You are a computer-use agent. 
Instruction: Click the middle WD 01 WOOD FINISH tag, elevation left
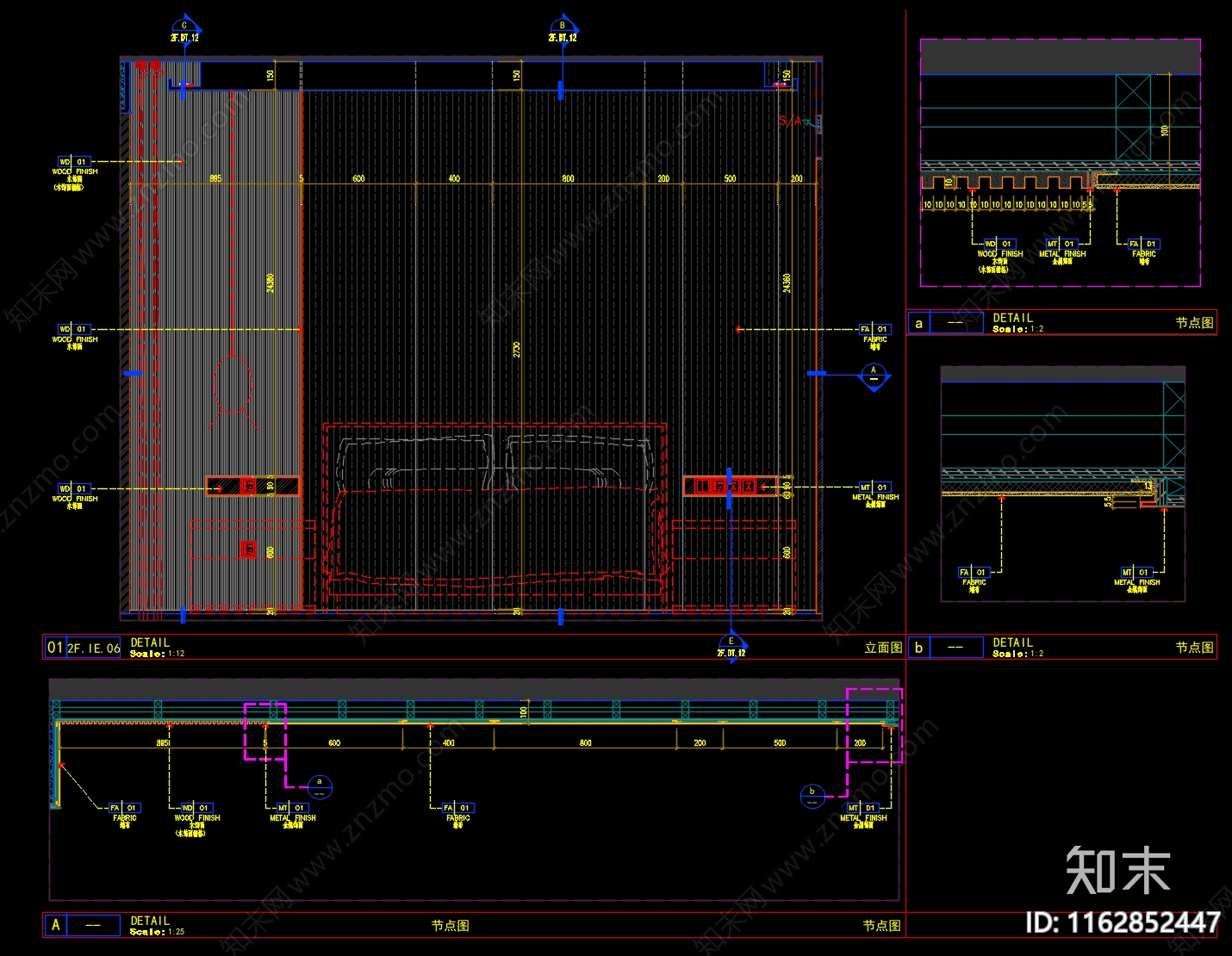pyautogui.click(x=75, y=337)
